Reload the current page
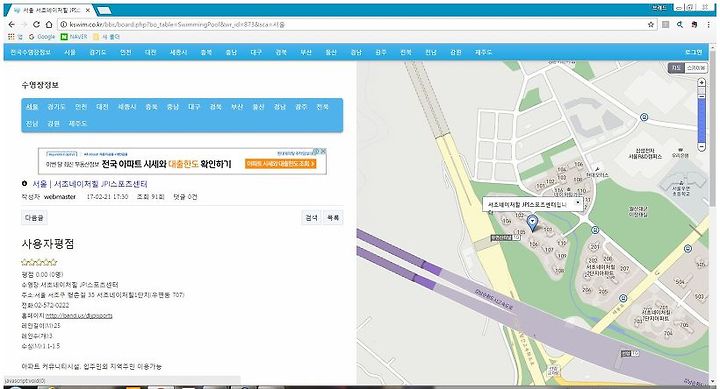 tap(36, 24)
